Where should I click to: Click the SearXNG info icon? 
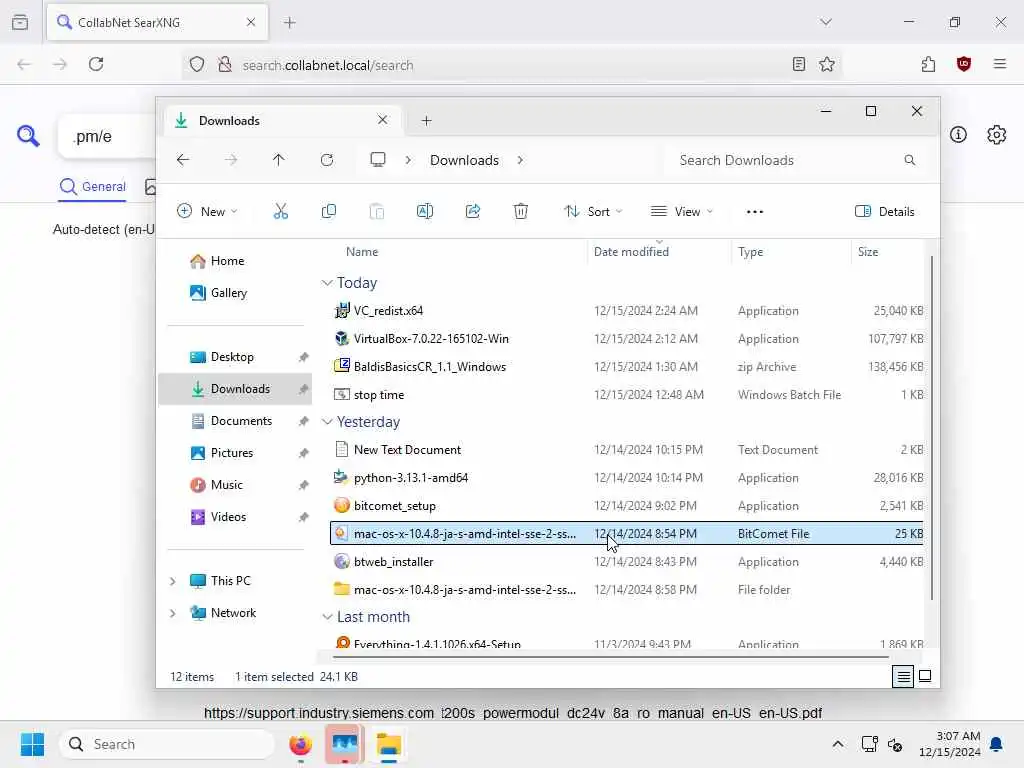958,135
